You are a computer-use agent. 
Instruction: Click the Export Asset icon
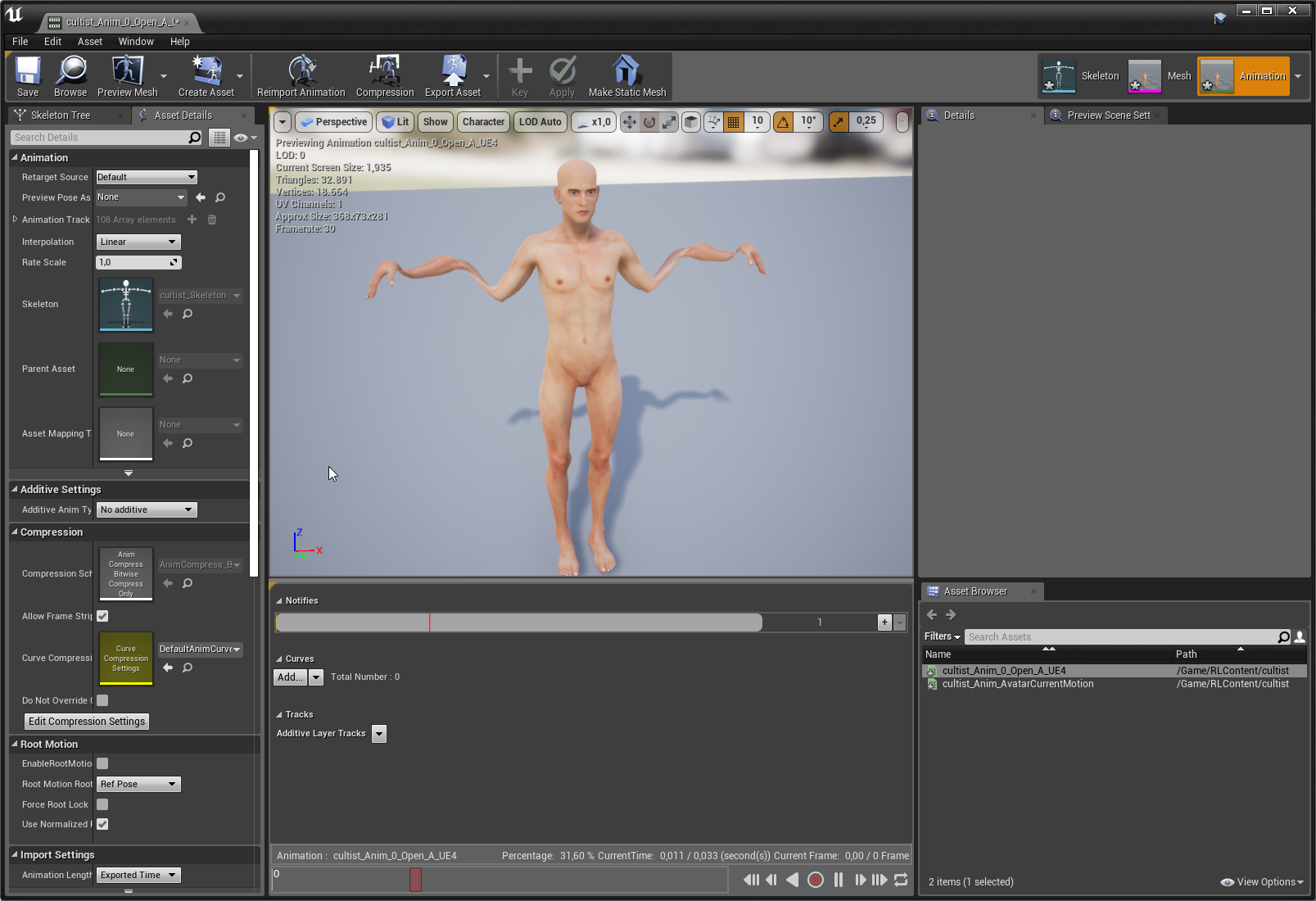click(x=453, y=76)
